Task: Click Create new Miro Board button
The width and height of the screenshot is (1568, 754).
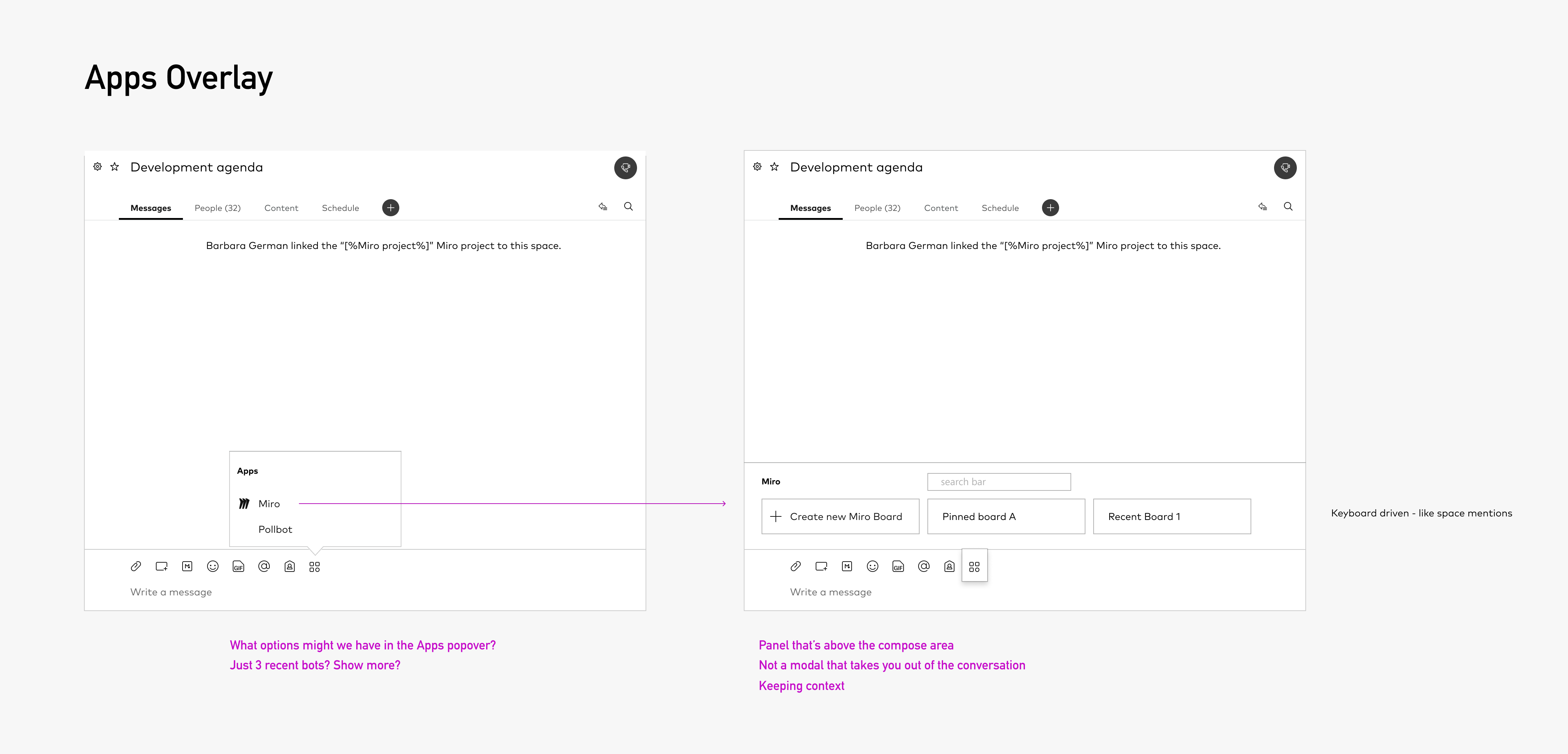Action: (840, 516)
